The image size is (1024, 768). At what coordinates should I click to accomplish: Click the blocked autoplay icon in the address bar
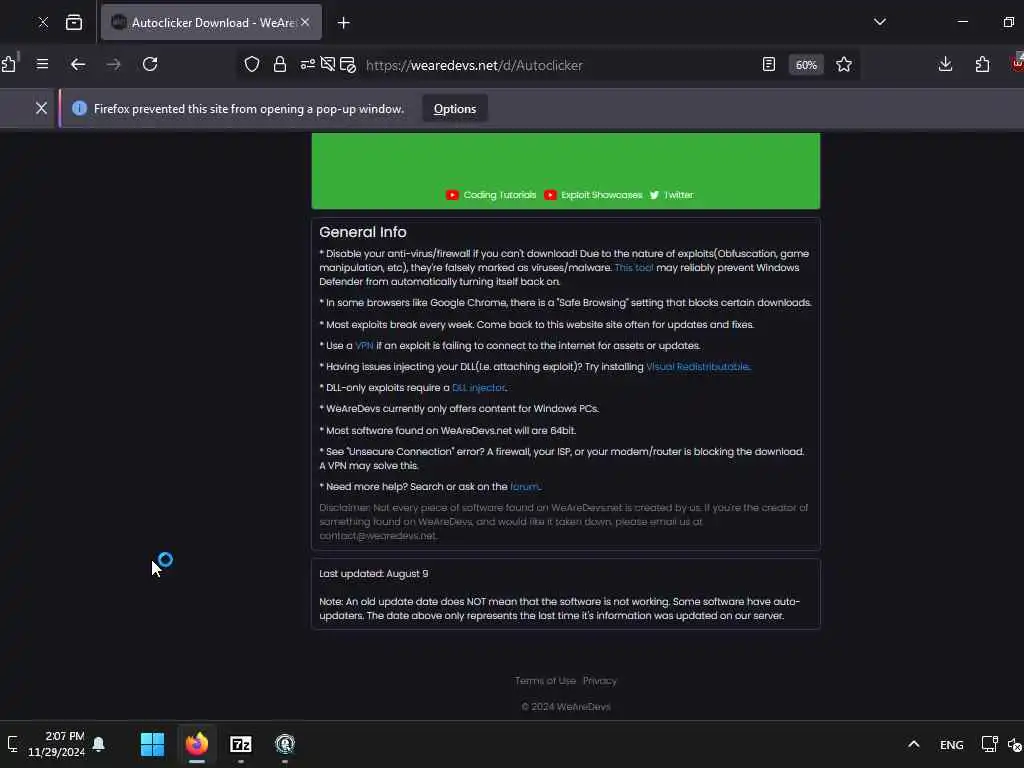point(328,64)
